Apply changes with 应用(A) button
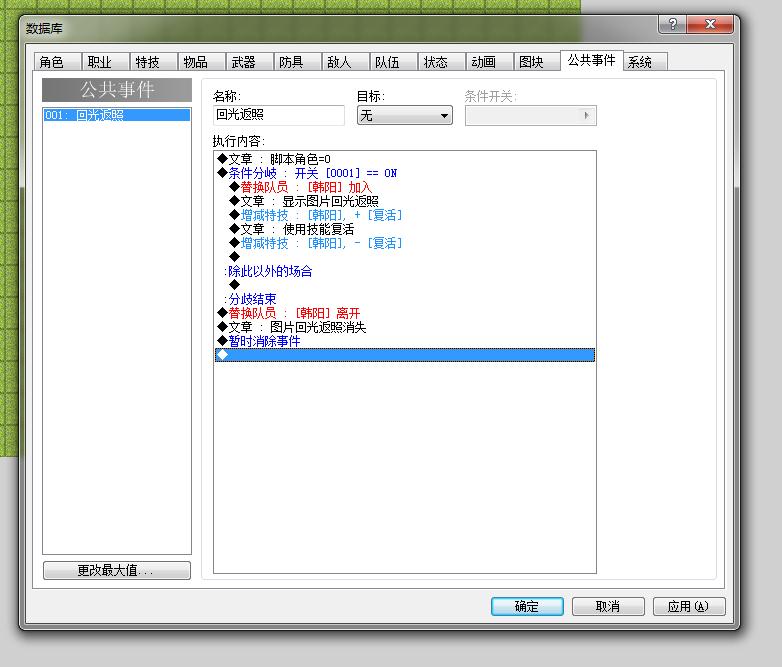Viewport: 782px width, 667px height. [689, 607]
